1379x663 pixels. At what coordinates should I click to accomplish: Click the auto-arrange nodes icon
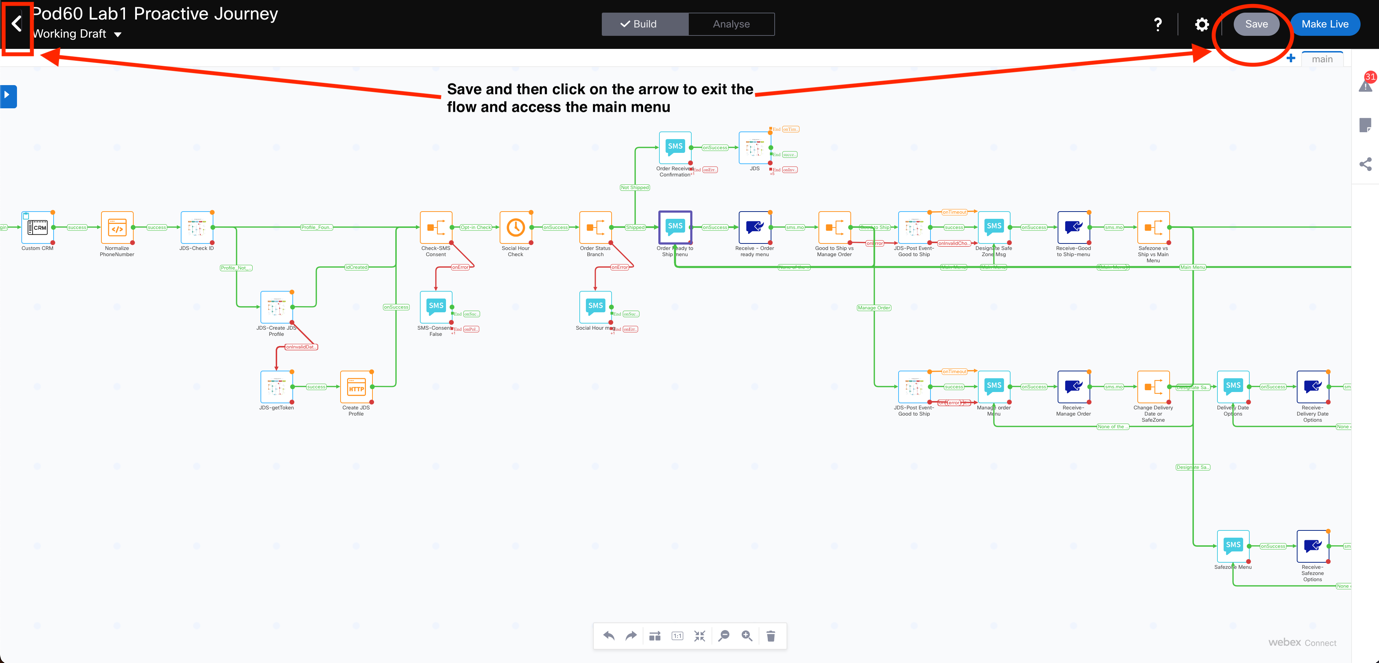[x=655, y=636]
